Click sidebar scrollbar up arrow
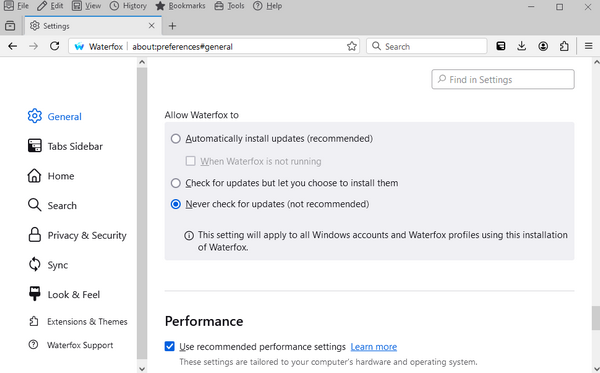The image size is (600, 373). (142, 62)
